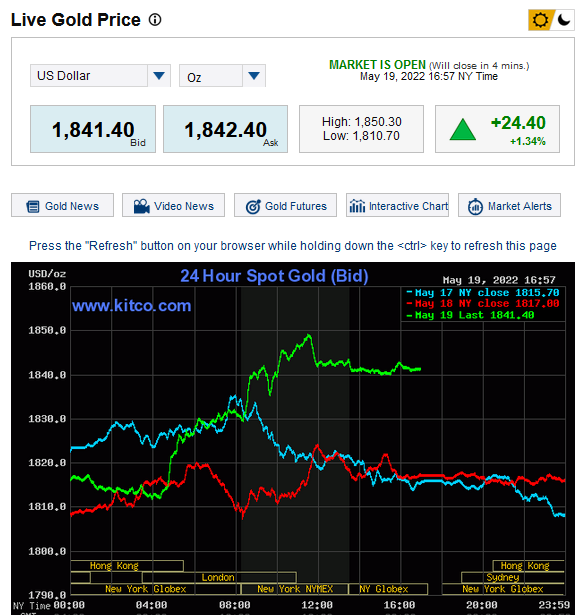Image resolution: width=576 pixels, height=615 pixels.
Task: Click the New York NYMEX session label
Action: pos(295,589)
